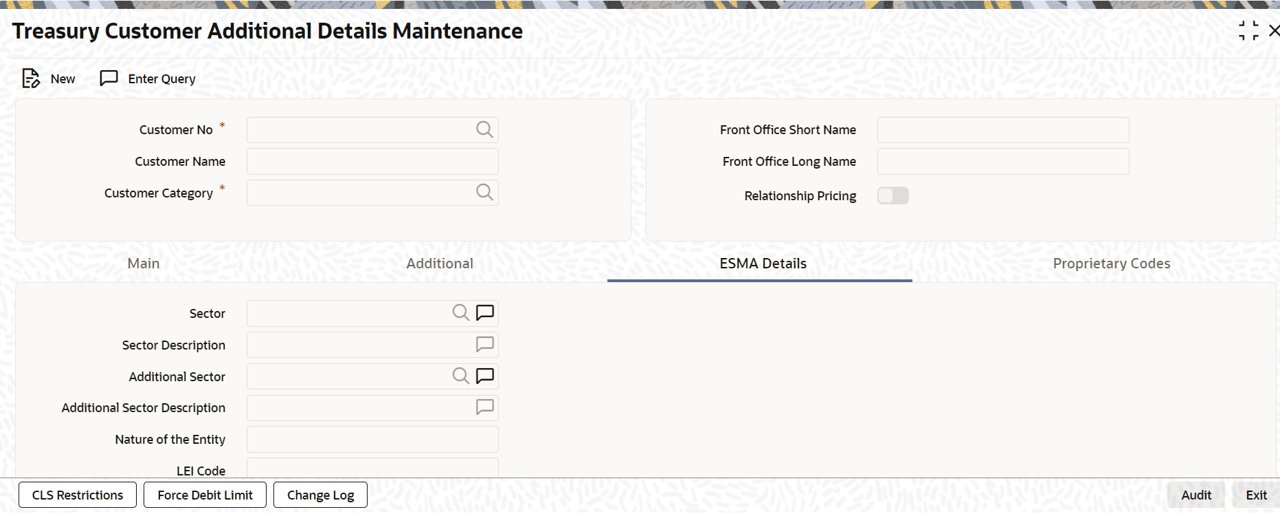Click the New button label
This screenshot has width=1286, height=528.
(x=63, y=79)
